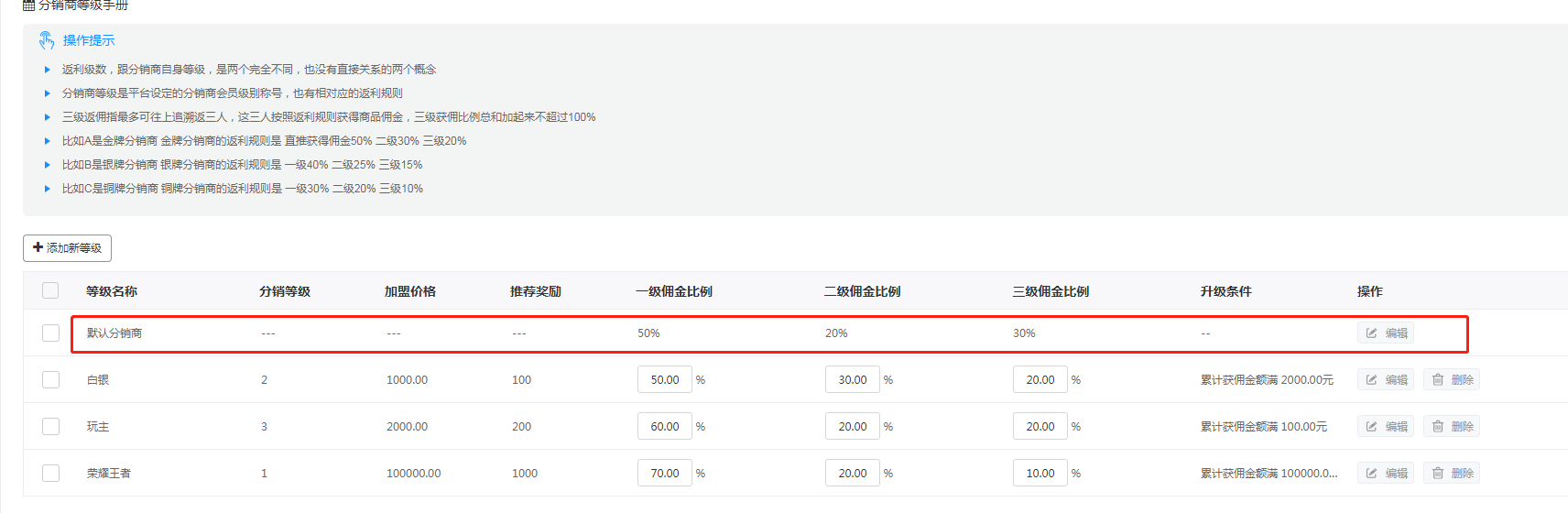Click the 添加新等级 button
This screenshot has width=1568, height=513.
pyautogui.click(x=67, y=248)
